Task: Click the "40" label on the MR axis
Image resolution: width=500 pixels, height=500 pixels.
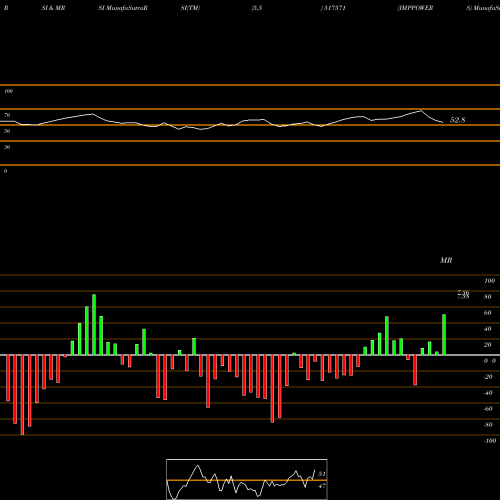Action: tap(488, 329)
